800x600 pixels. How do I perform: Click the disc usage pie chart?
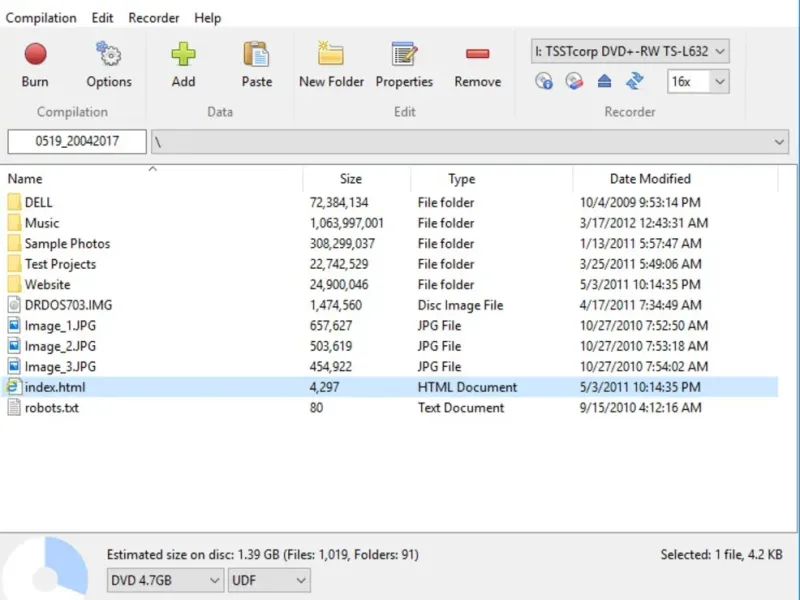point(44,568)
